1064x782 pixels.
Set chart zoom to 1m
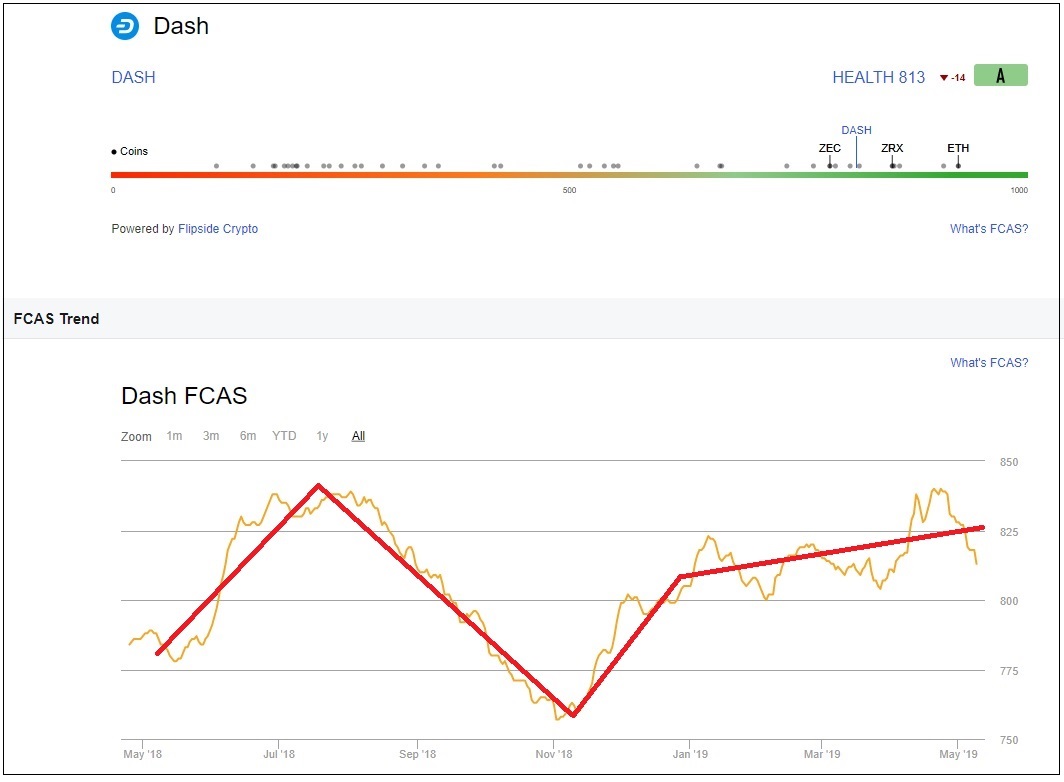click(x=174, y=436)
